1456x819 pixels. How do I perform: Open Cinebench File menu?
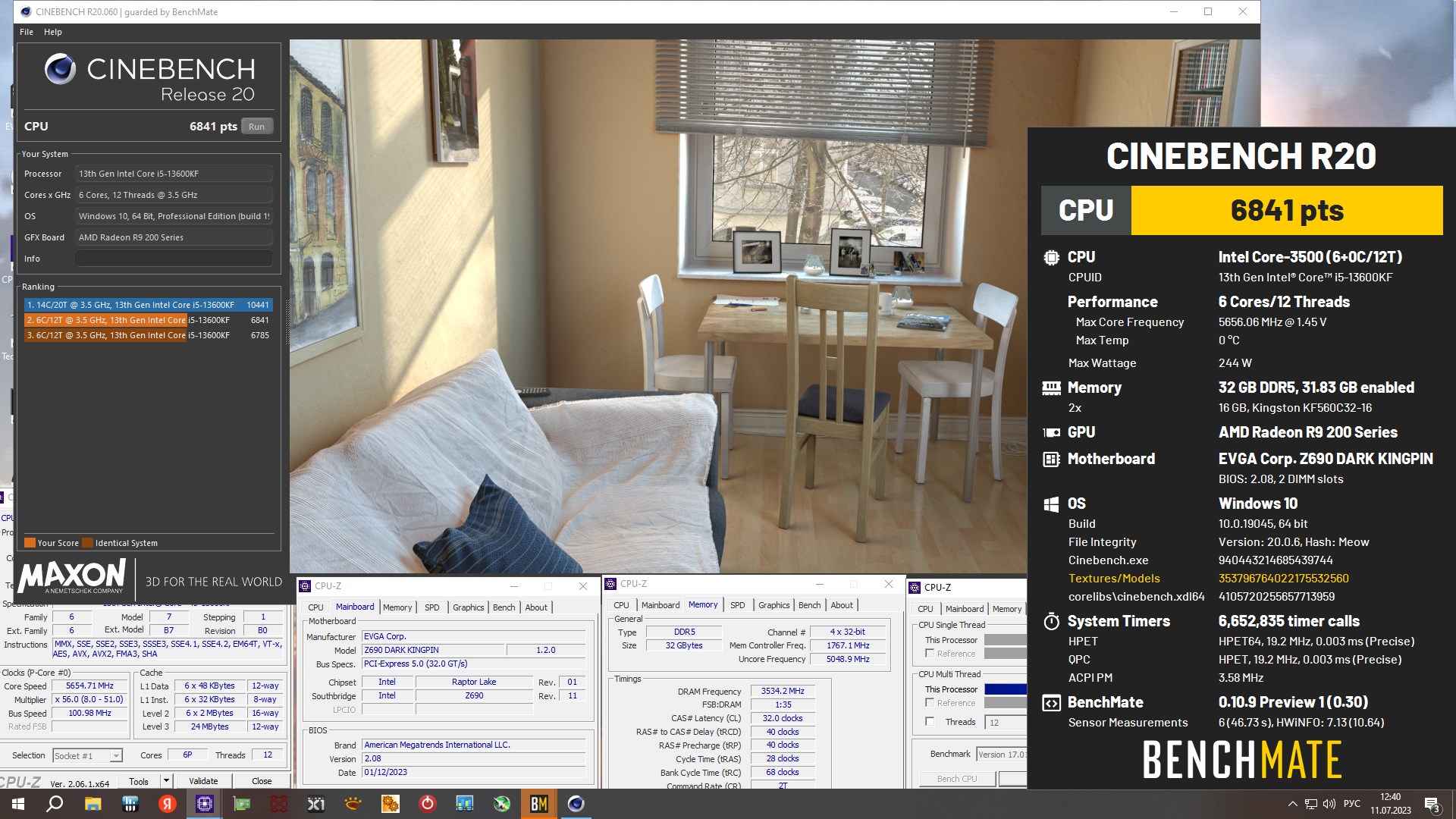point(27,32)
